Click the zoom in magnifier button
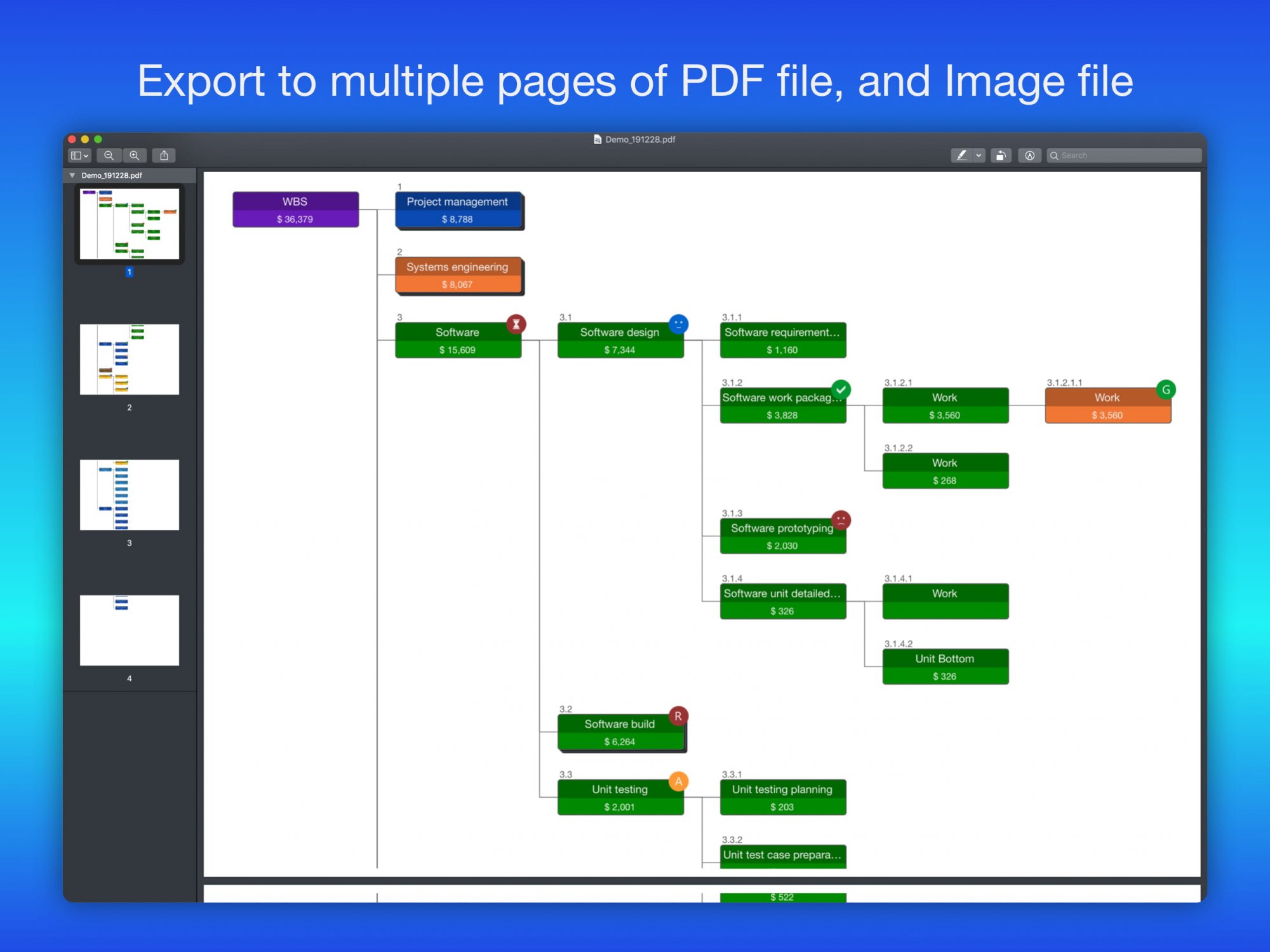This screenshot has height=952, width=1270. coord(135,155)
